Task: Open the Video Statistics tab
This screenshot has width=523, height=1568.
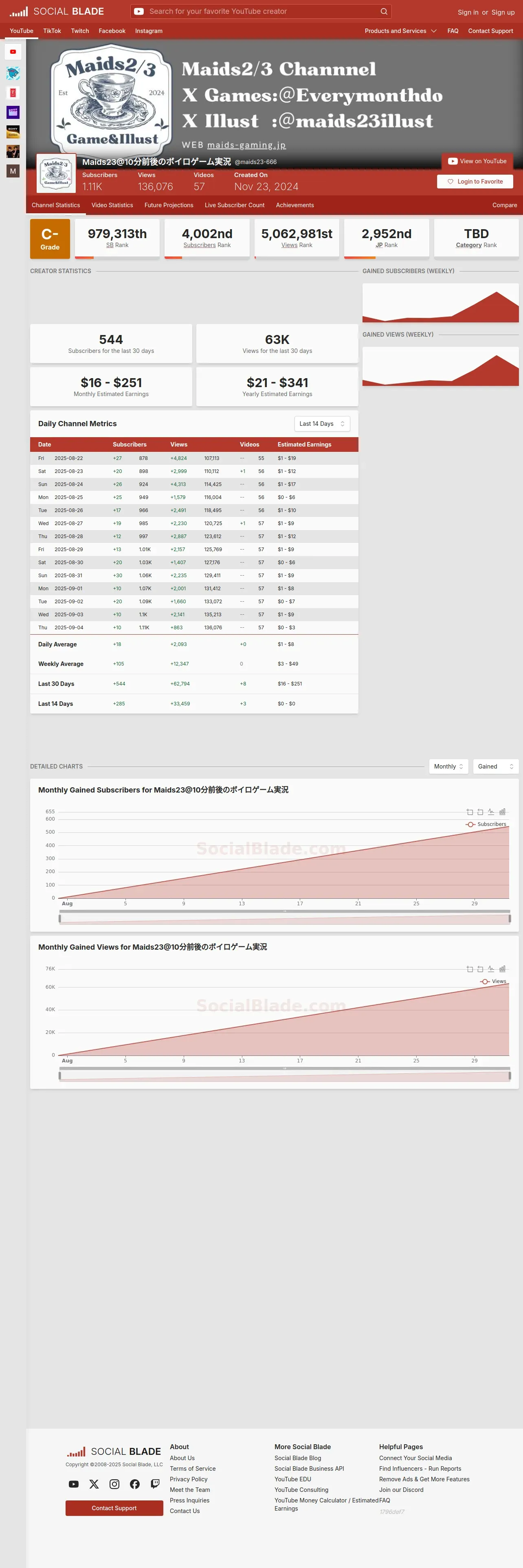Action: [x=112, y=205]
